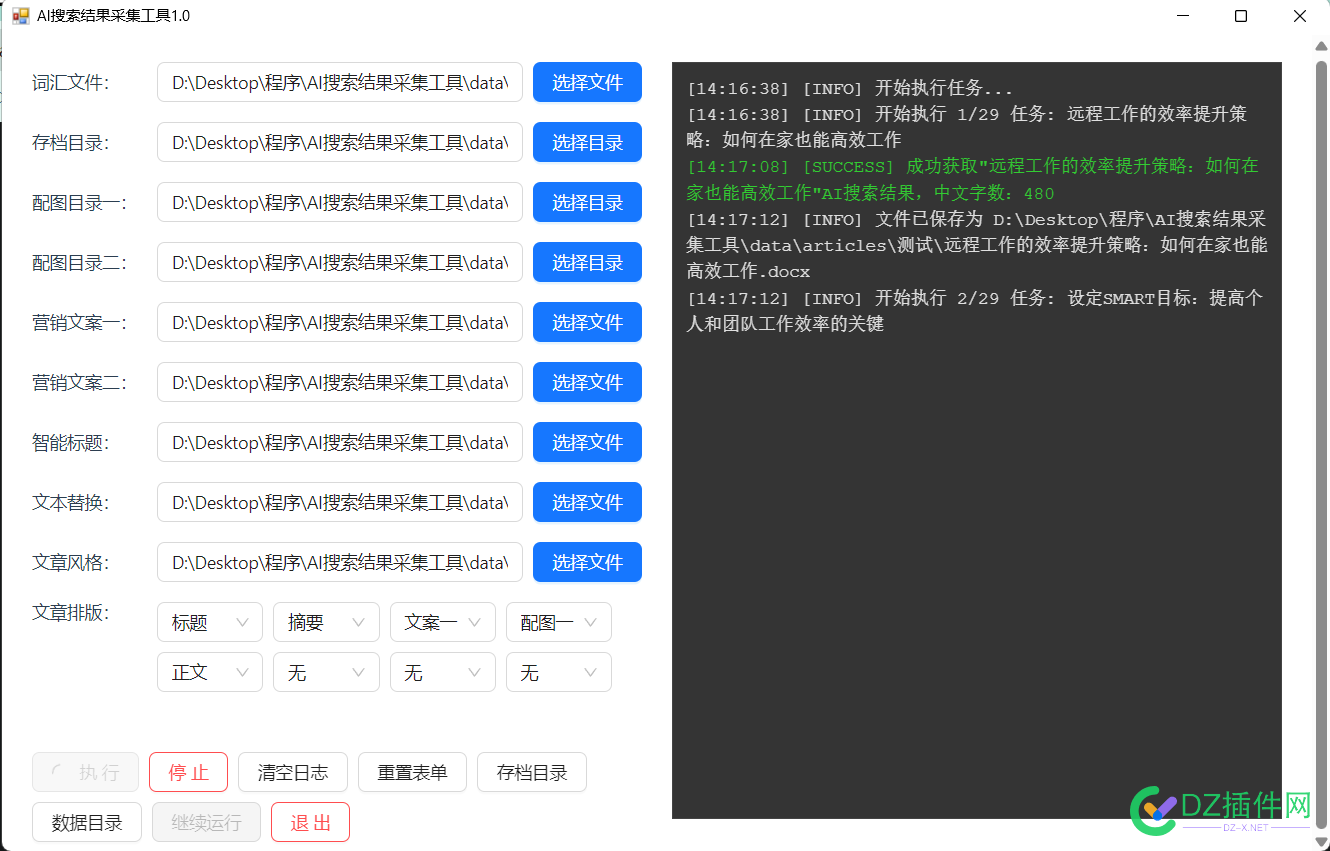Focus the 营销文案二 path field
This screenshot has height=851, width=1330.
pos(340,382)
